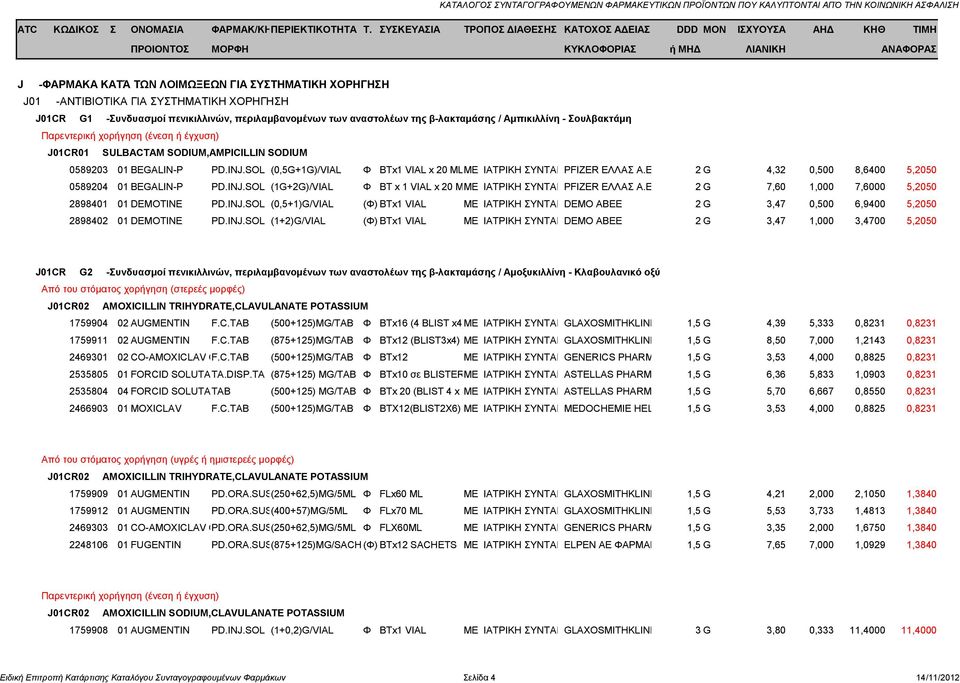Click the ΣΥΣΚΕΥΑΣΙΑ column header

click(x=410, y=29)
